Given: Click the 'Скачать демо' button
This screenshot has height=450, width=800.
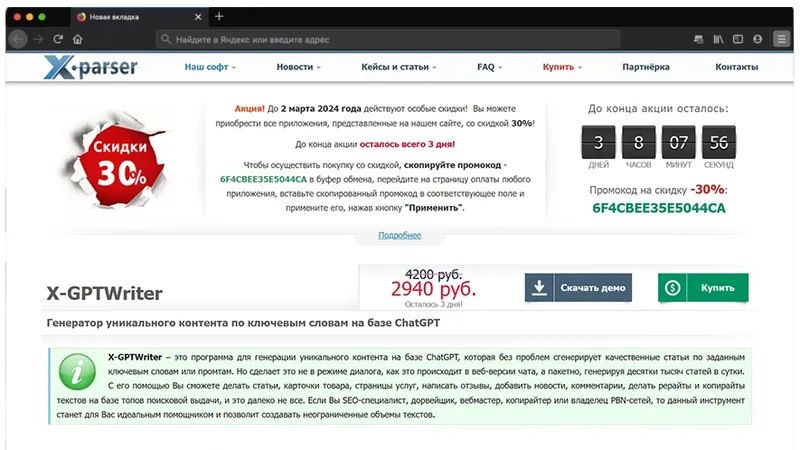Looking at the screenshot, I should point(578,288).
